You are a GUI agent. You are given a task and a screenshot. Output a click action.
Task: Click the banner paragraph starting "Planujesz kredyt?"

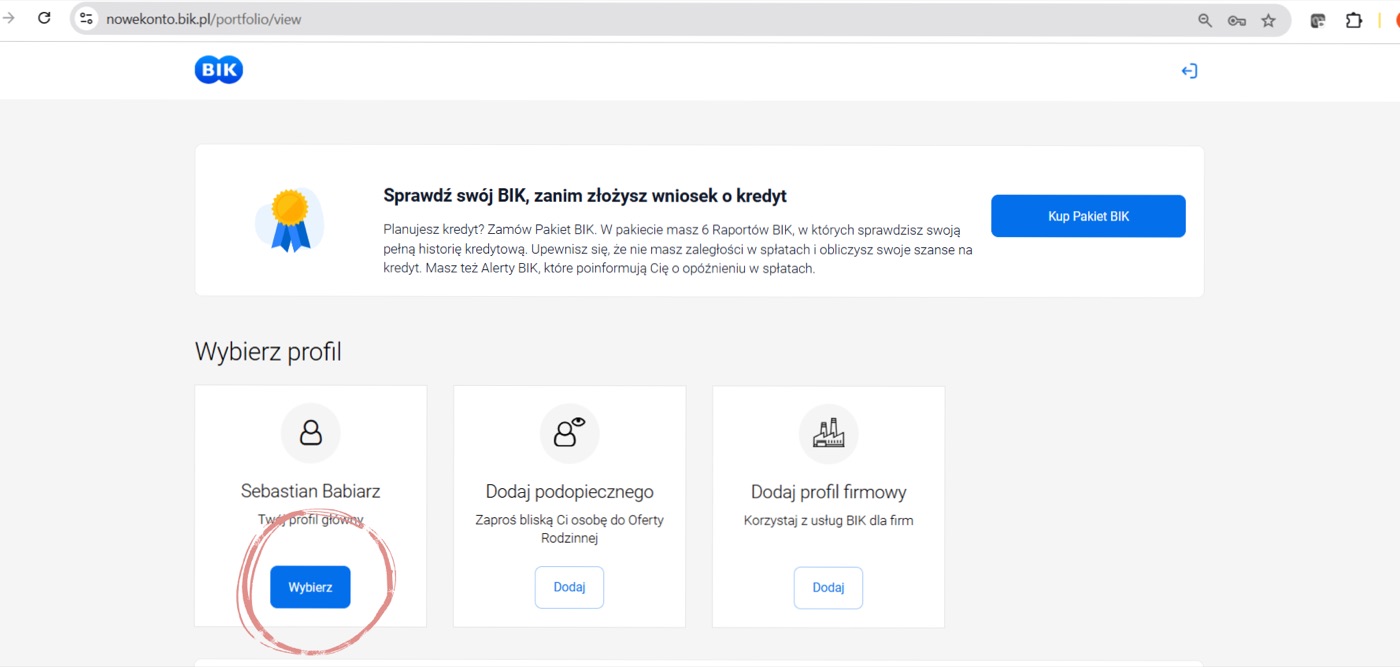coord(678,249)
